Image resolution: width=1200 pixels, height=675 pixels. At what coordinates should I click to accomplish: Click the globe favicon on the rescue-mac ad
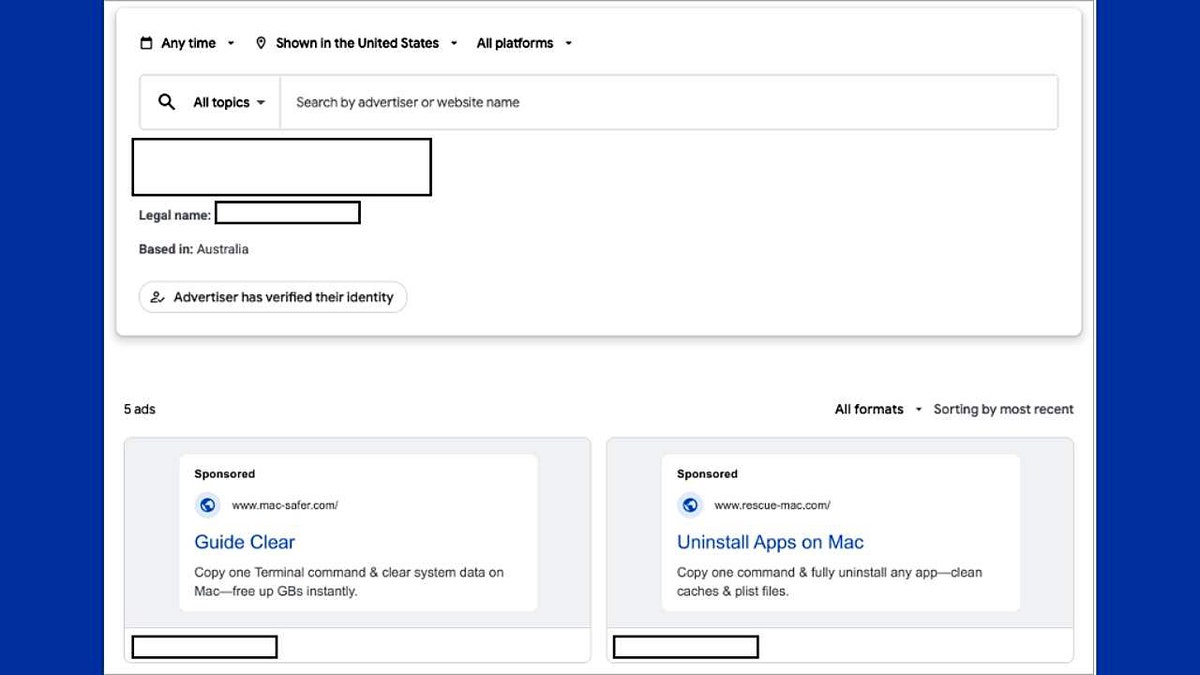(x=690, y=505)
